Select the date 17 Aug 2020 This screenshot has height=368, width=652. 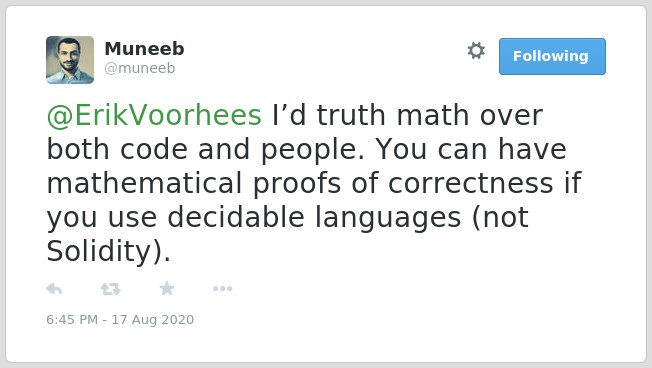pos(153,319)
